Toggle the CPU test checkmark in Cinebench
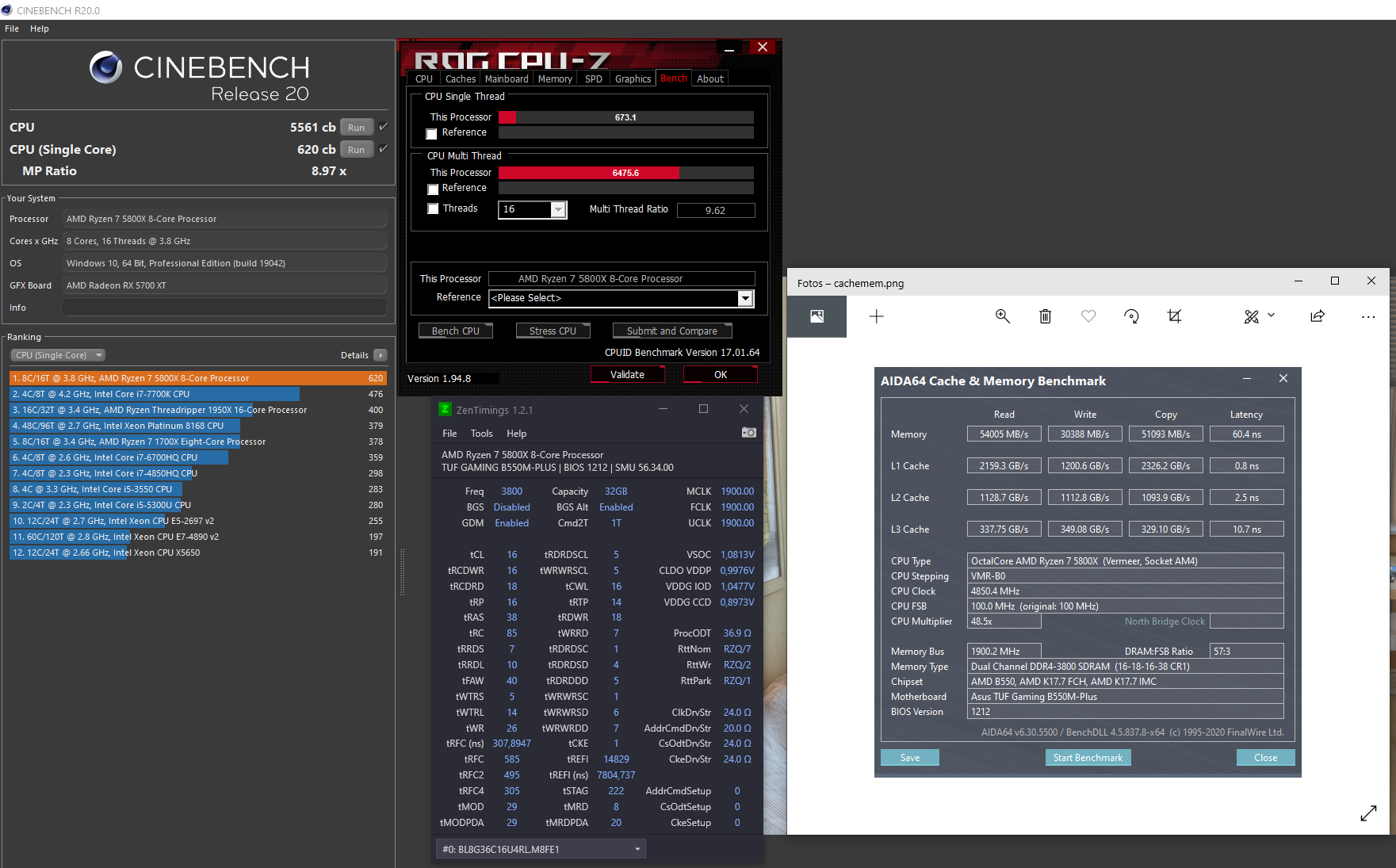The image size is (1396, 868). [383, 127]
